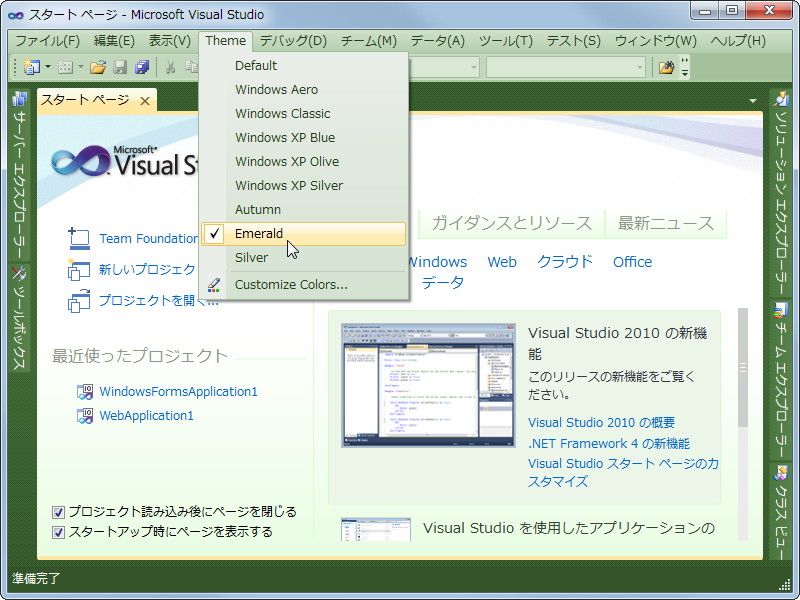Open the Add Item toolbar dropdown arrow
Image resolution: width=800 pixels, height=600 pixels.
(x=80, y=67)
